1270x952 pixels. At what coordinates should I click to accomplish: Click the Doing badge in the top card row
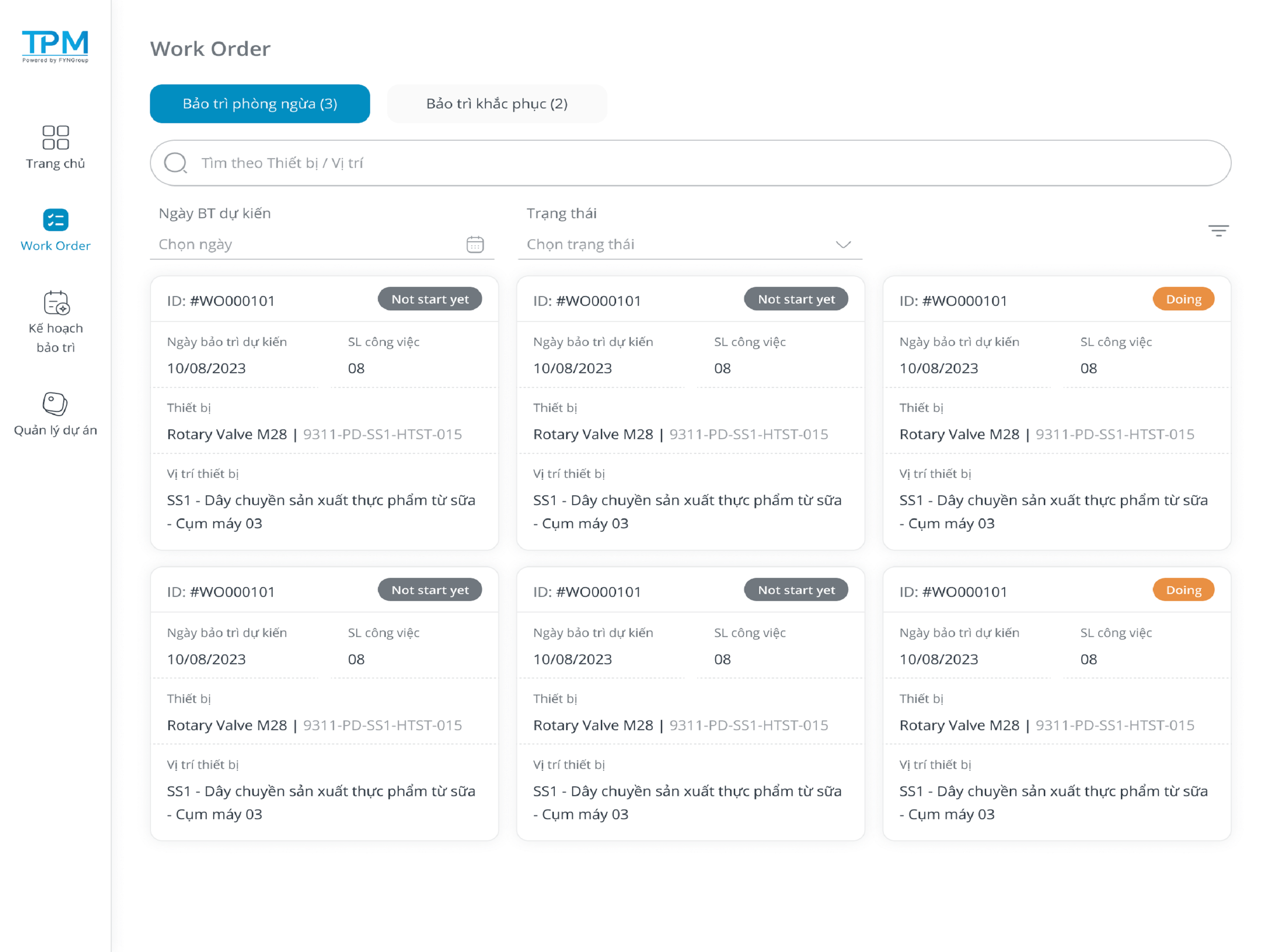click(x=1183, y=299)
